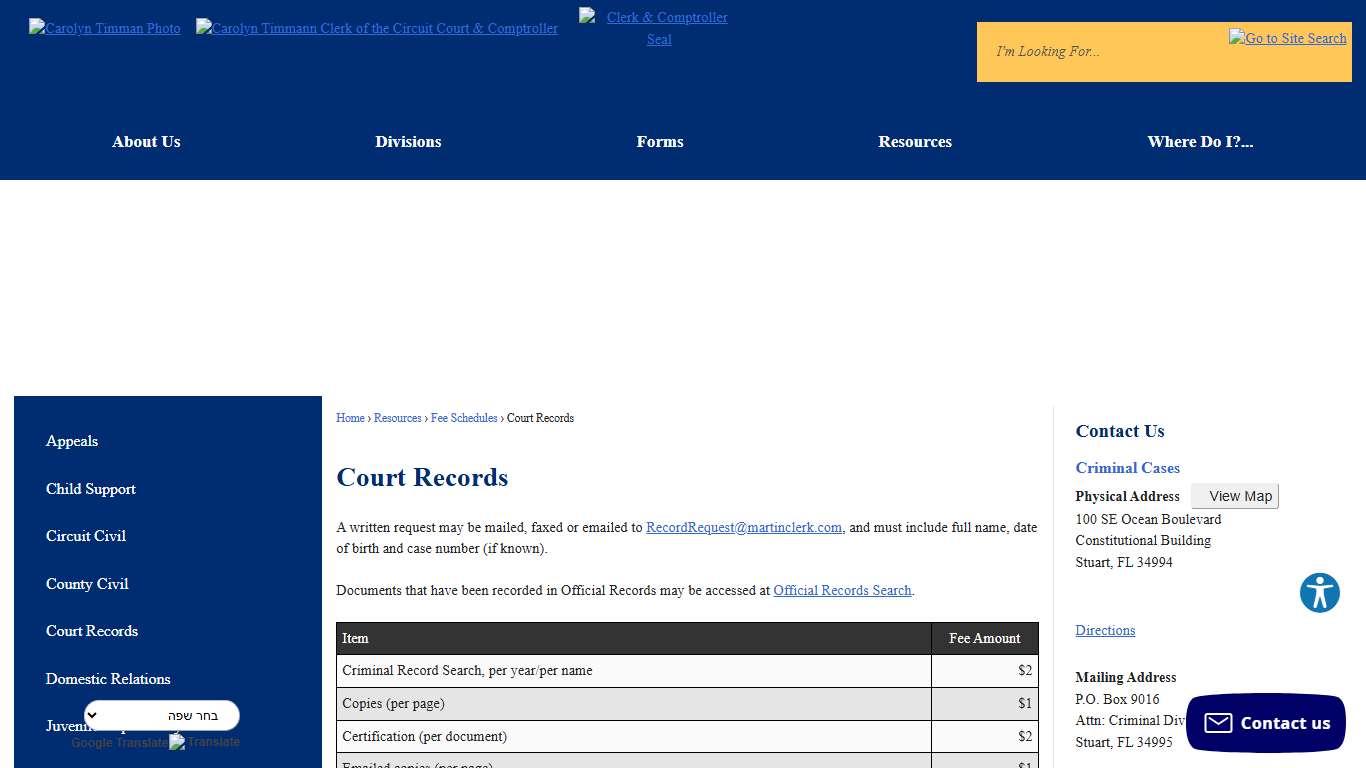Click the Court Records breadcrumb text
1366x768 pixels.
(x=540, y=418)
